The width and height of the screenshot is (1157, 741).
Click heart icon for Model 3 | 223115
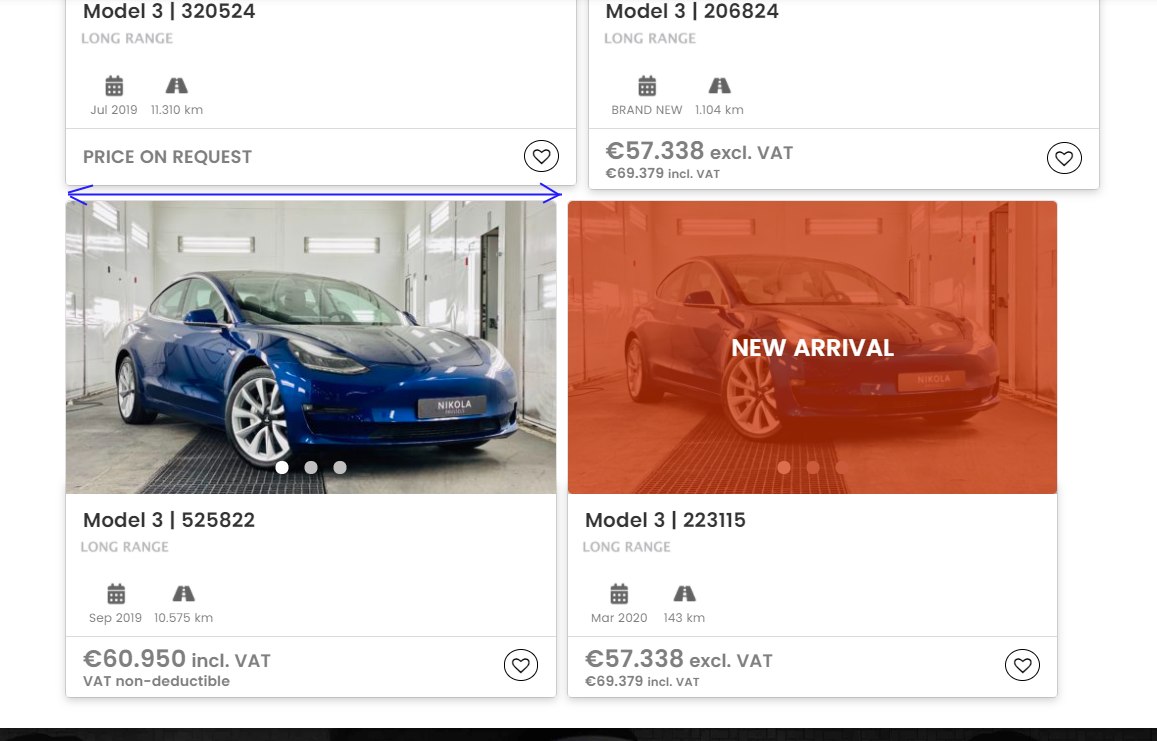click(1022, 665)
